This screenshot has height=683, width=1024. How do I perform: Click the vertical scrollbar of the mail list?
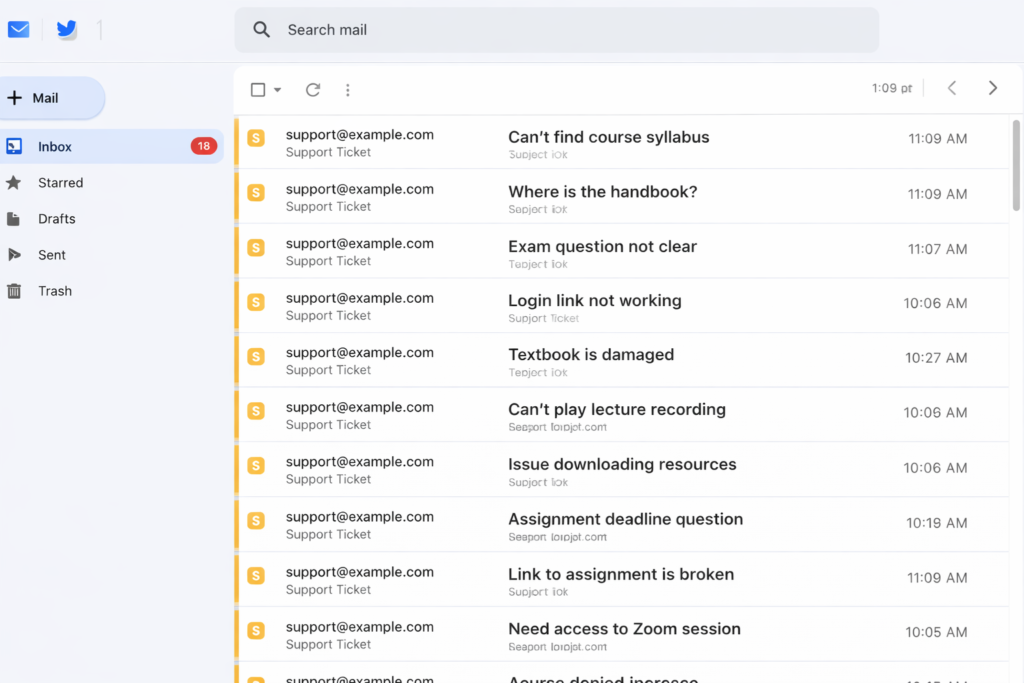[1016, 165]
